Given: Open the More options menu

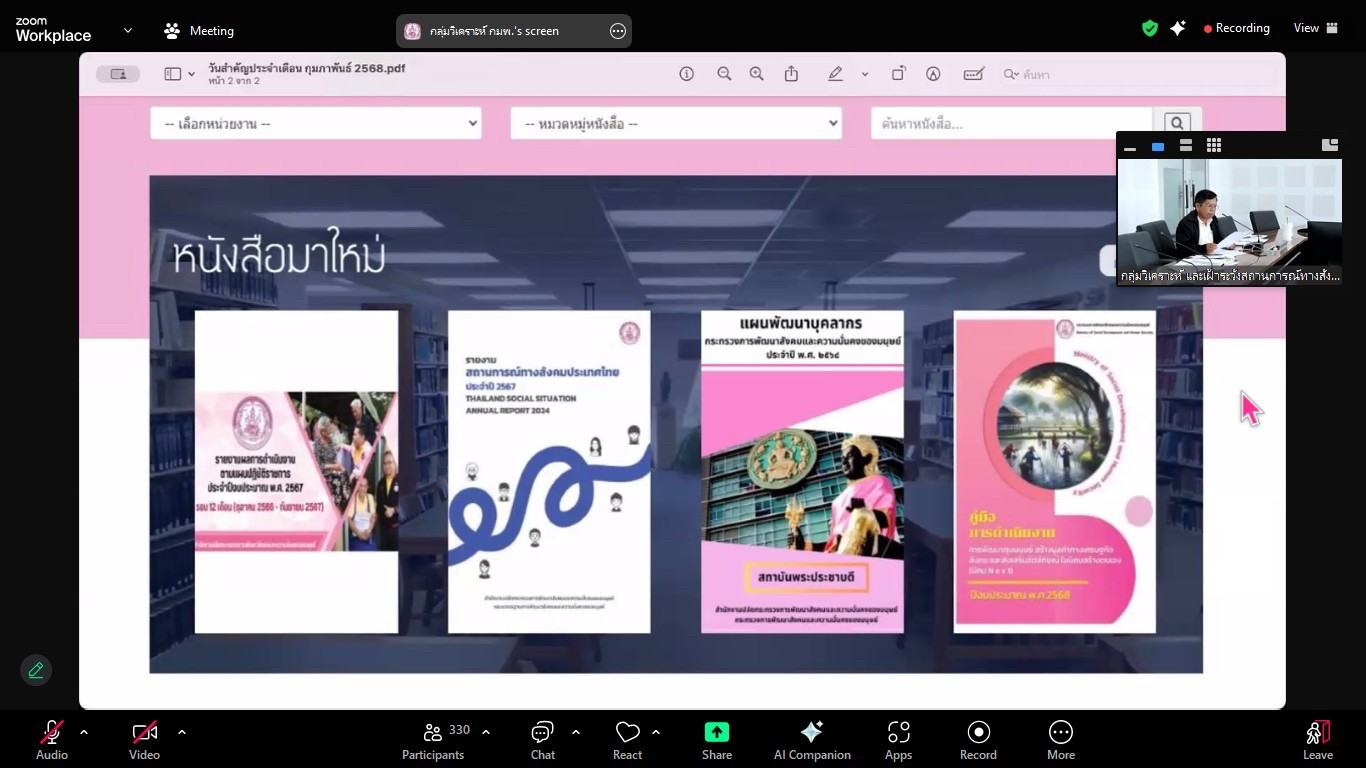Looking at the screenshot, I should (1060, 740).
